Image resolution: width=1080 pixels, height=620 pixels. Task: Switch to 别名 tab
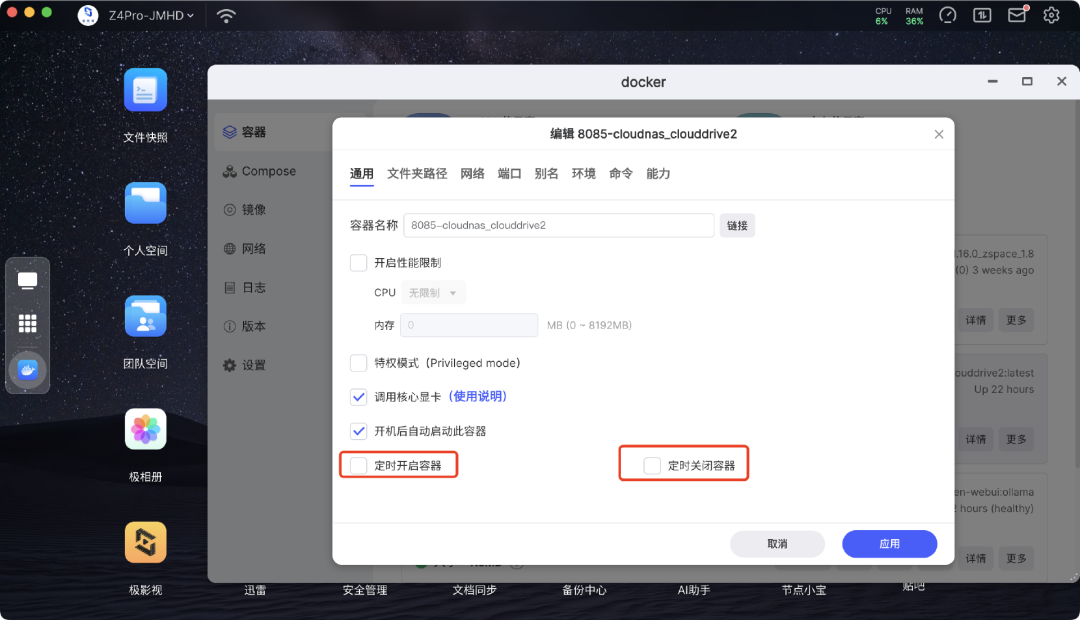coord(546,174)
